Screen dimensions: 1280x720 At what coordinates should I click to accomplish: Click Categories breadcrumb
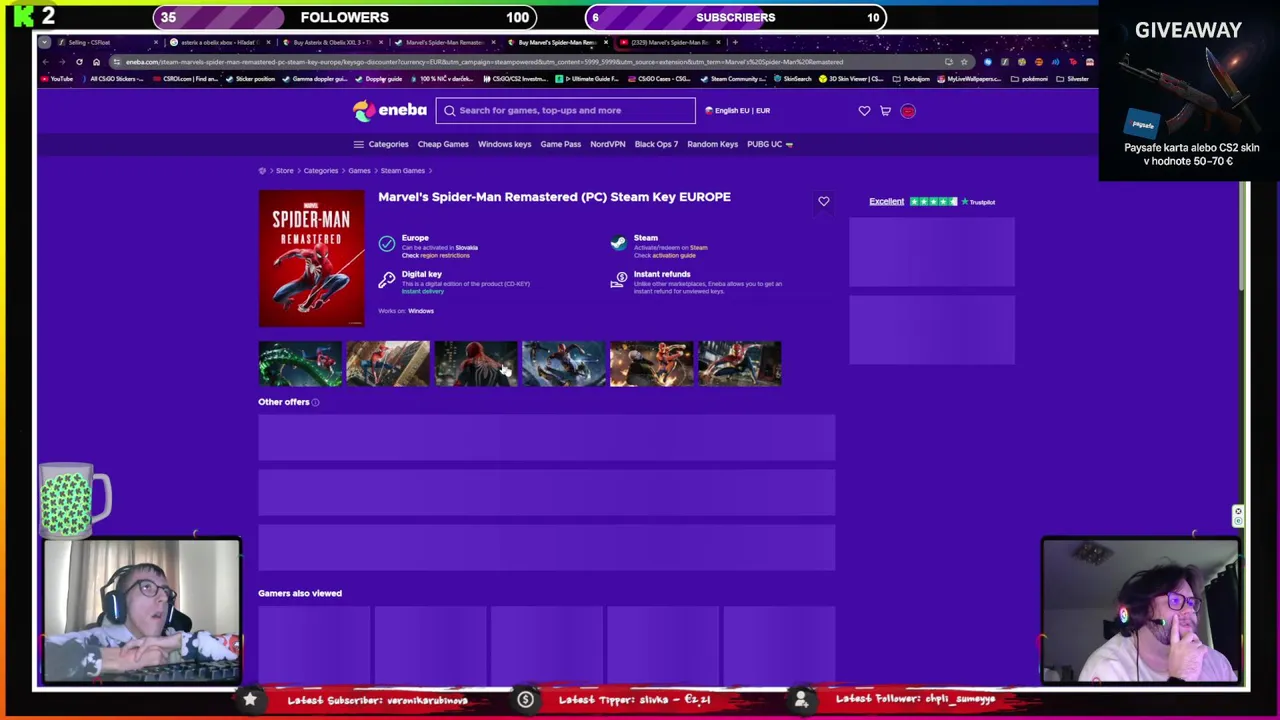321,171
